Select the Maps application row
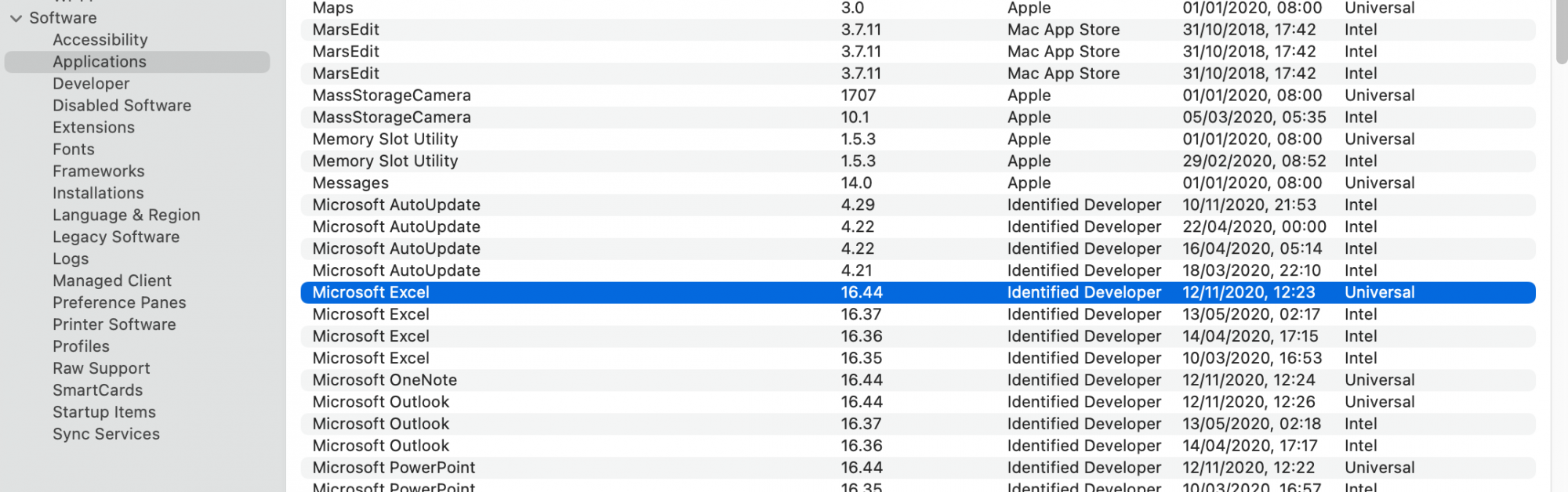The width and height of the screenshot is (1568, 492). click(x=918, y=9)
